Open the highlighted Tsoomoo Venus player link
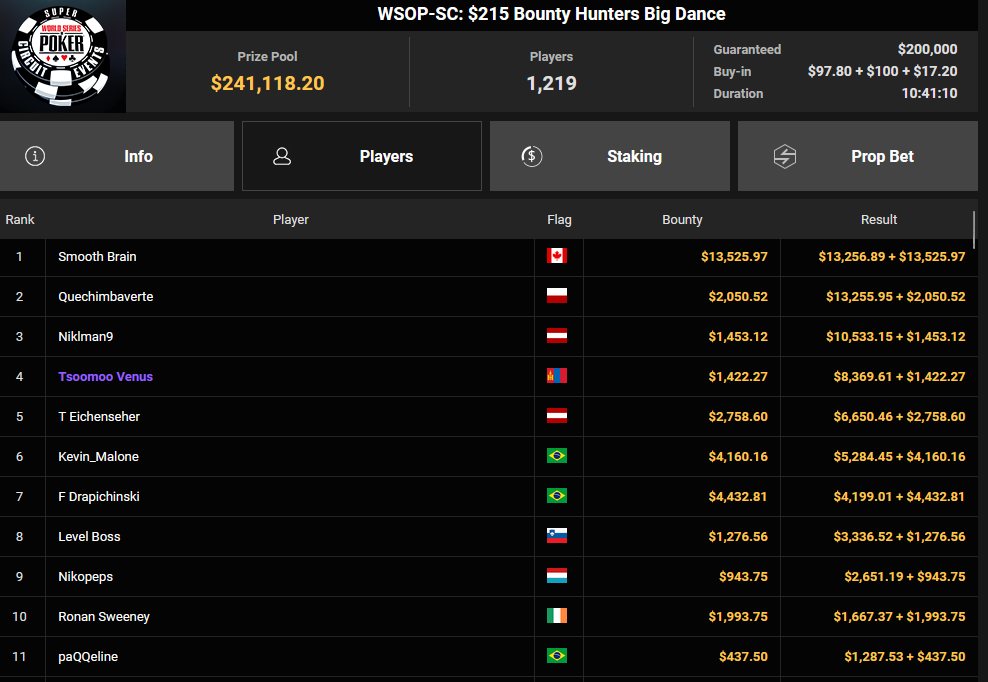988x682 pixels. [x=105, y=377]
